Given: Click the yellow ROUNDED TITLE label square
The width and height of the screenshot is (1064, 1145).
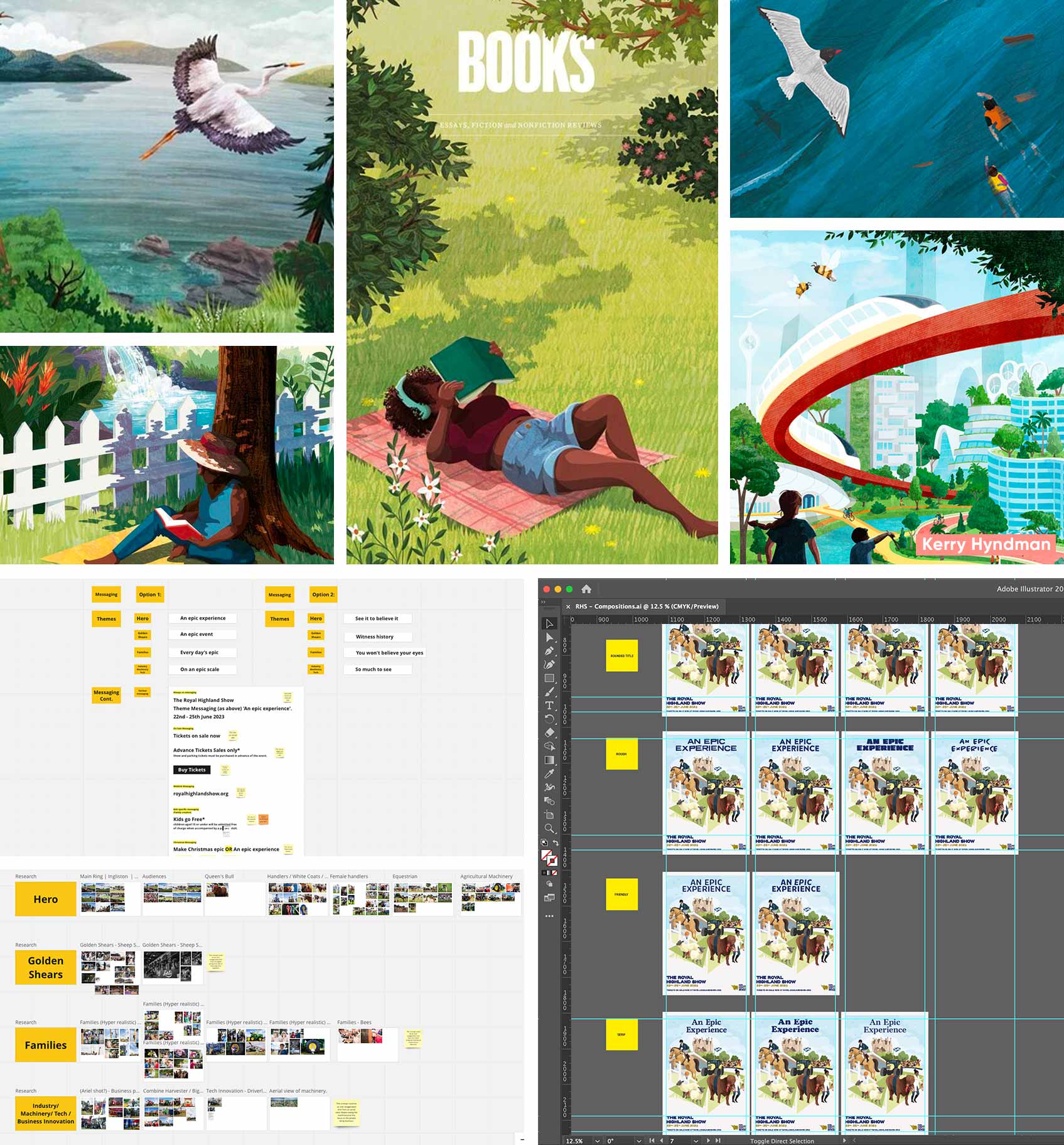Looking at the screenshot, I should pos(621,656).
